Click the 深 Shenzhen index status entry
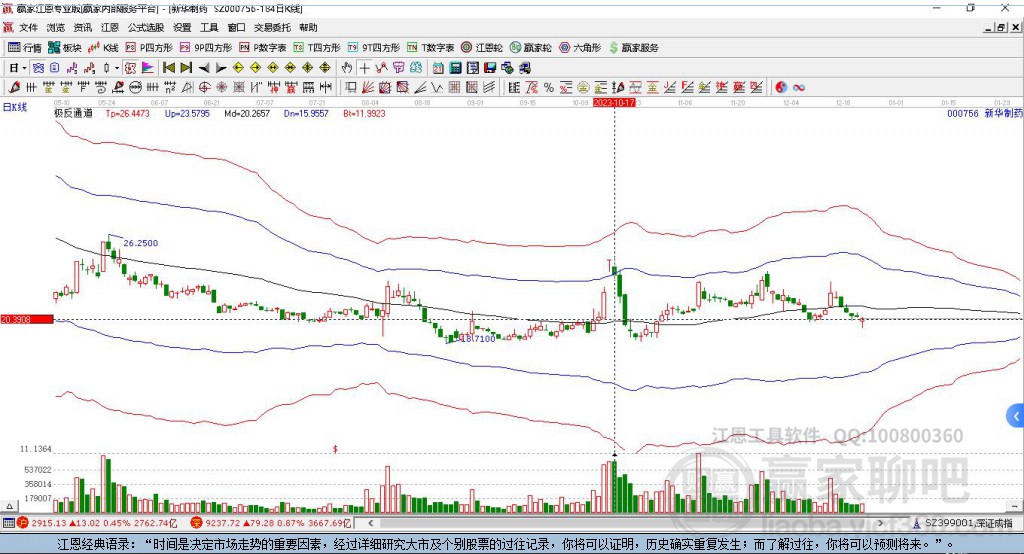Screen dimensions: 1024x554 point(271,523)
